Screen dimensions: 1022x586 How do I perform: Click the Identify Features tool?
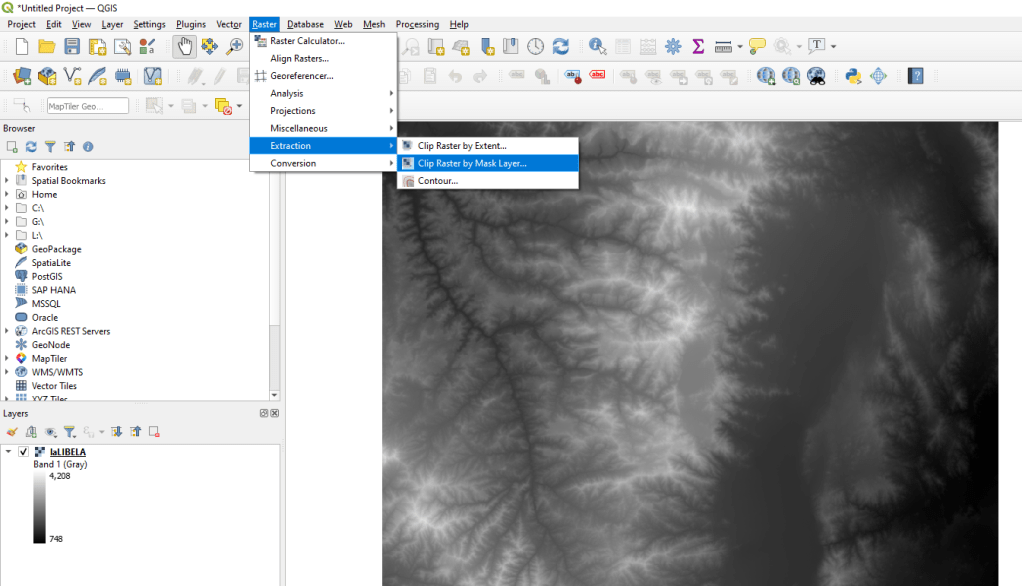click(597, 46)
